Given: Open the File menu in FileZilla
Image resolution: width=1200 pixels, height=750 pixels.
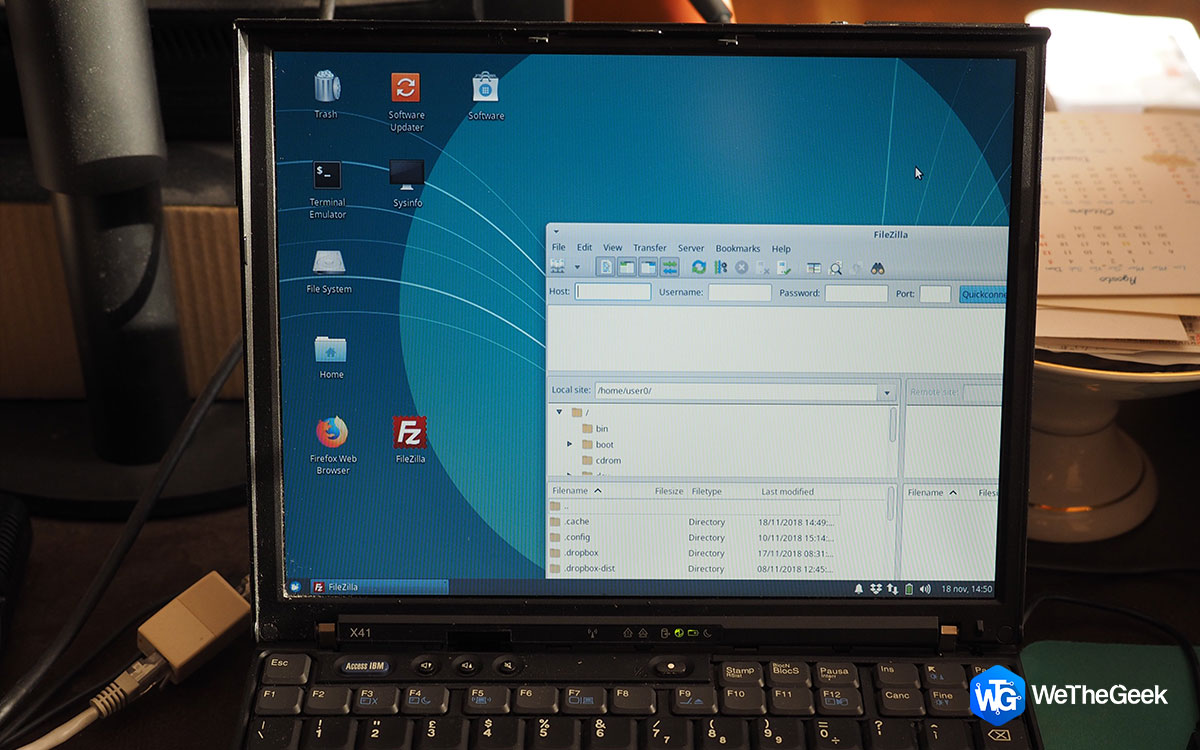Looking at the screenshot, I should [x=558, y=248].
